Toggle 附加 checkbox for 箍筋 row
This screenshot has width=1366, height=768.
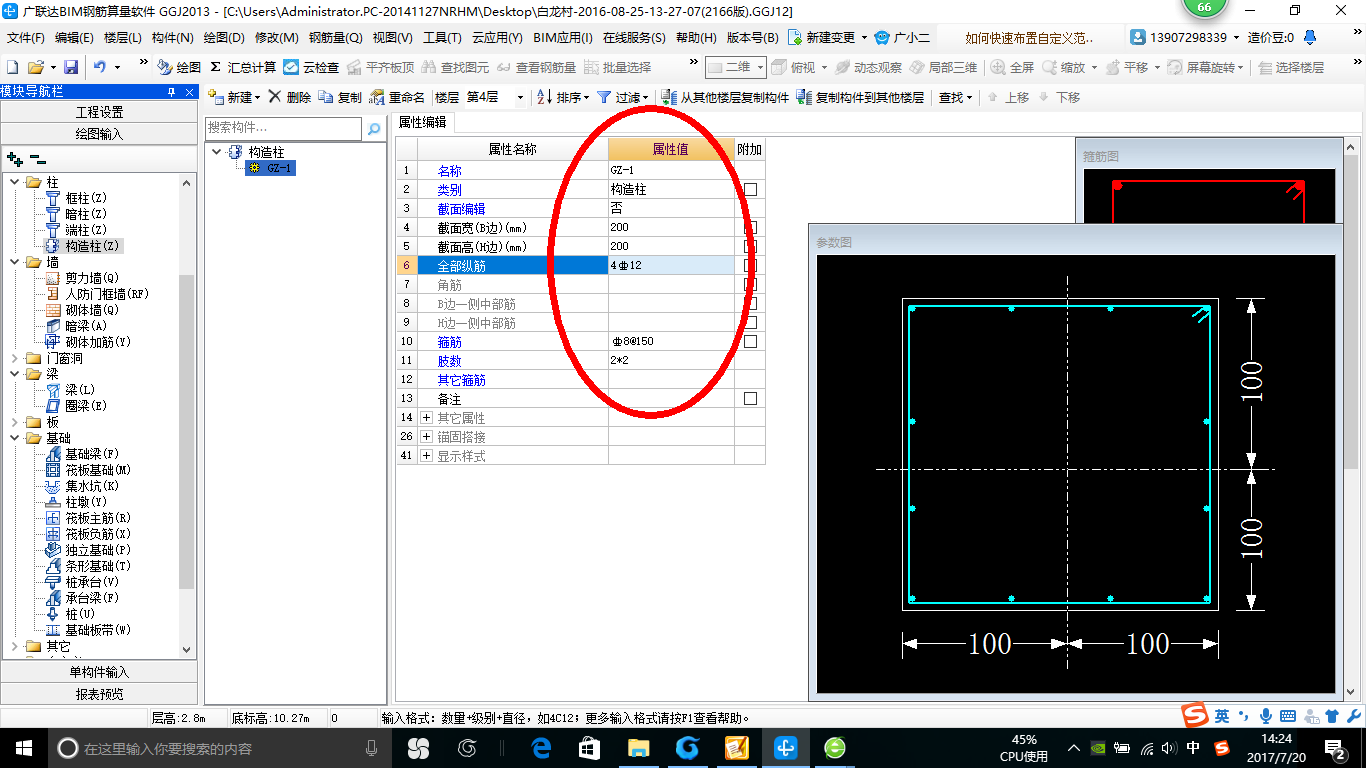pyautogui.click(x=750, y=341)
